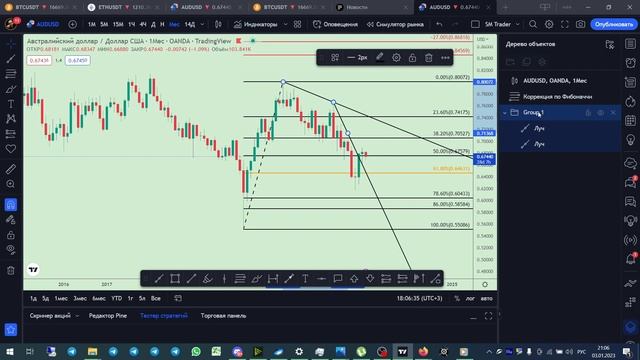Activate the zoom in tool on left toolbar

coord(11,184)
